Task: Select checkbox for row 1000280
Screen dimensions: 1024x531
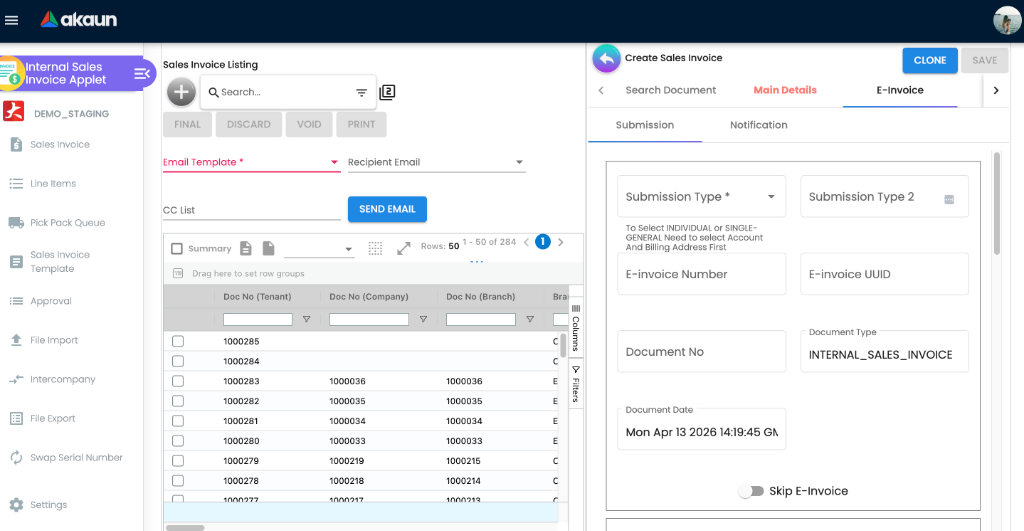Action: [x=178, y=441]
